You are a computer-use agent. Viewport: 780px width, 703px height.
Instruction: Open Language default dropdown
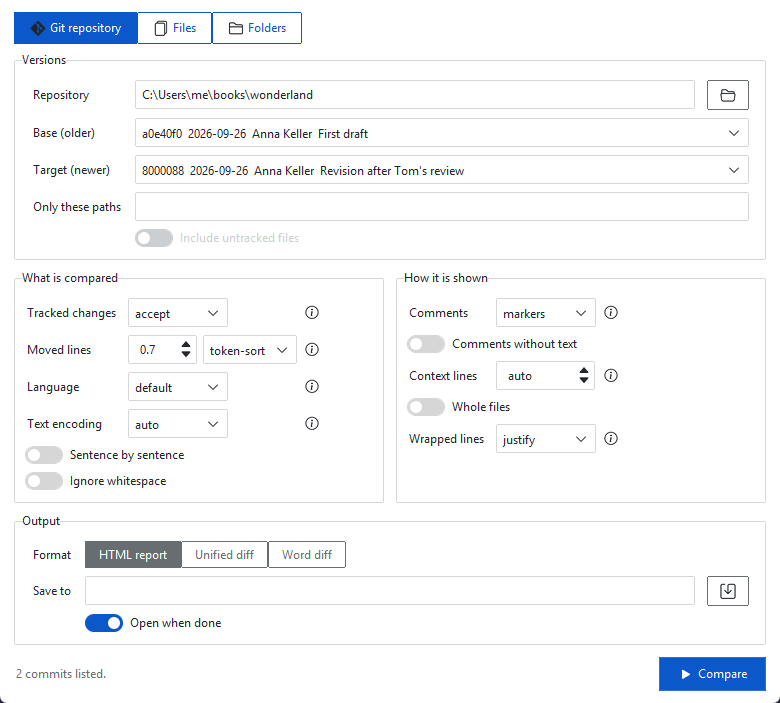coord(178,386)
